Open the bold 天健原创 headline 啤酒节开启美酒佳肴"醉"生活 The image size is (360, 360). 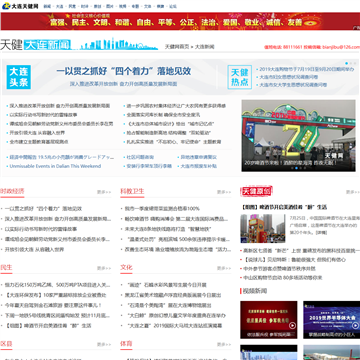[283, 207]
